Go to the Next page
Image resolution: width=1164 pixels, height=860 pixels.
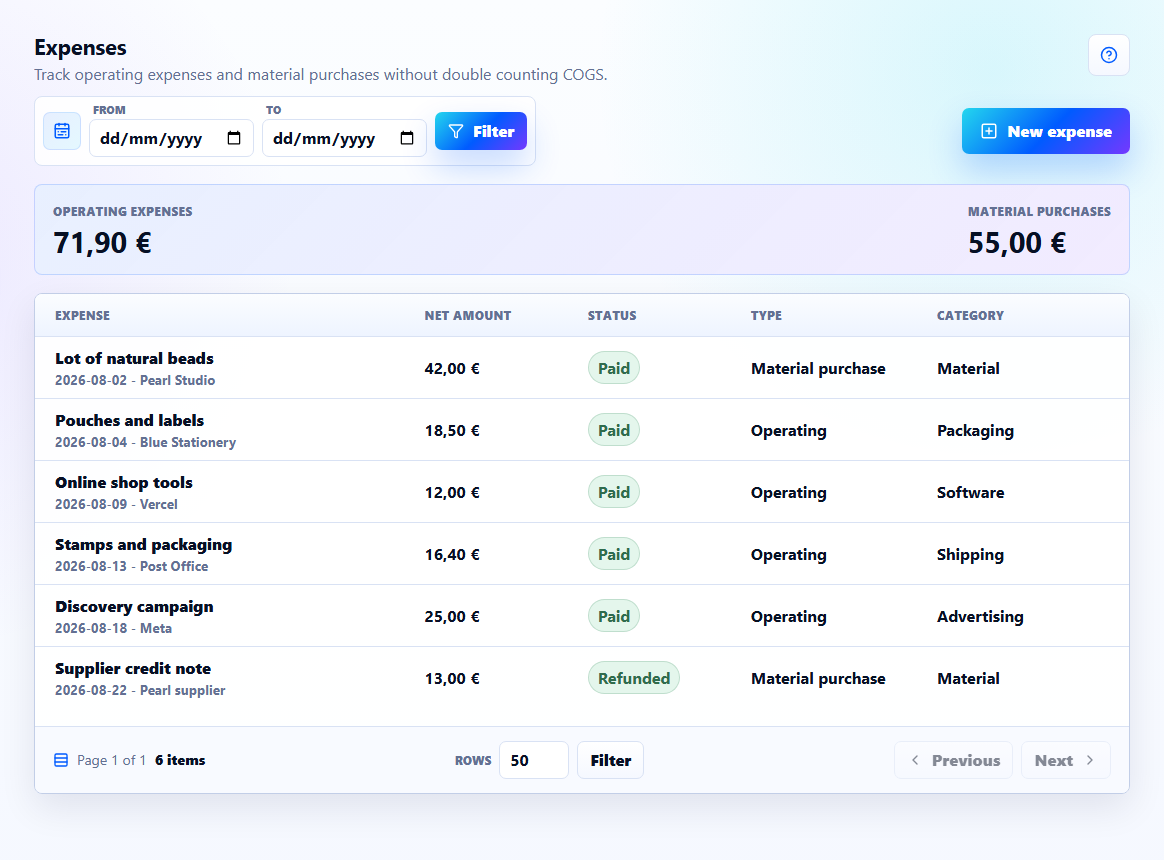[1065, 760]
